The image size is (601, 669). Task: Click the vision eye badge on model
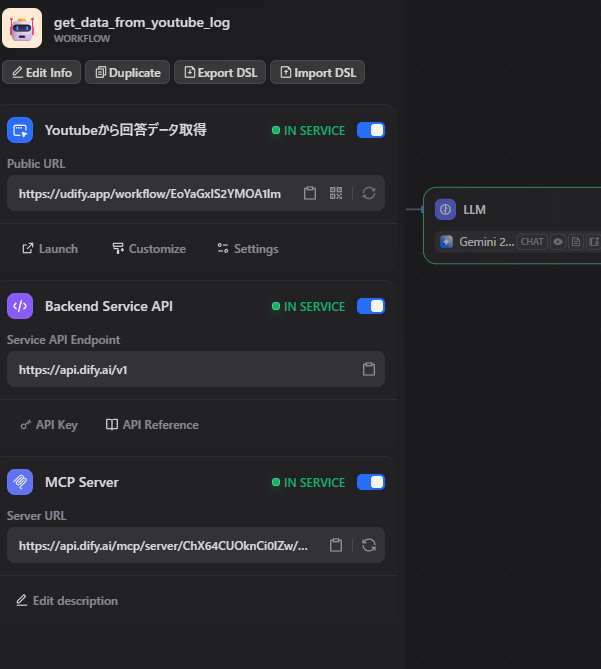558,242
